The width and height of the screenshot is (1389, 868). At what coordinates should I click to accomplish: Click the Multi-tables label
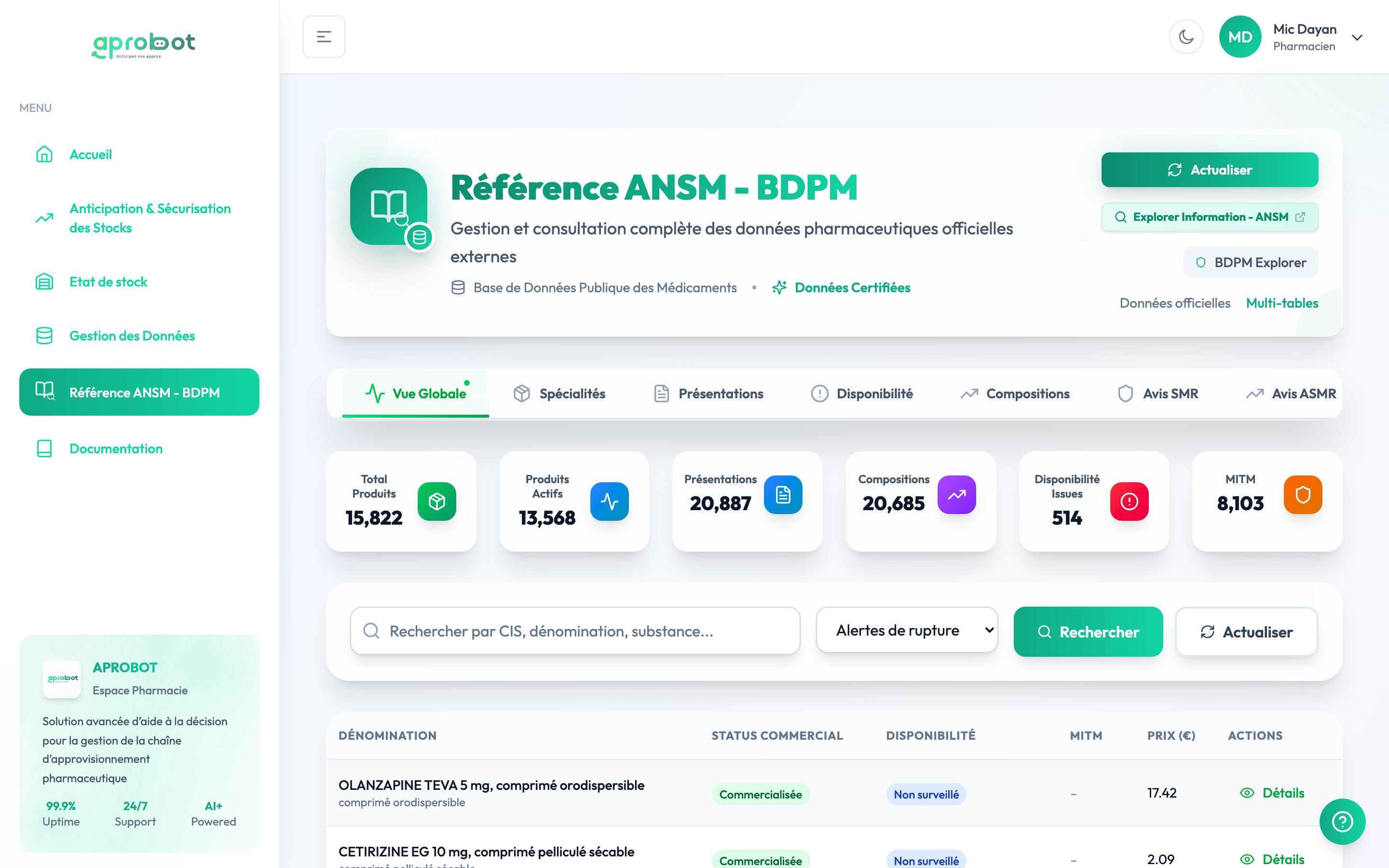tap(1281, 303)
